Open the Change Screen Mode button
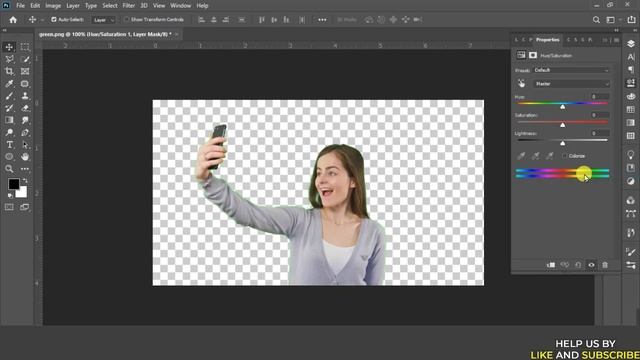 tap(25, 207)
